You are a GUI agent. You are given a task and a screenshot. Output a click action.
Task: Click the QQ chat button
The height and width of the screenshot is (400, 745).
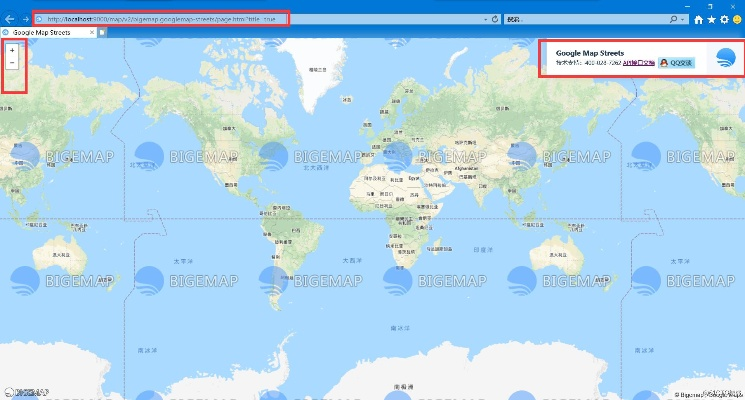(677, 63)
